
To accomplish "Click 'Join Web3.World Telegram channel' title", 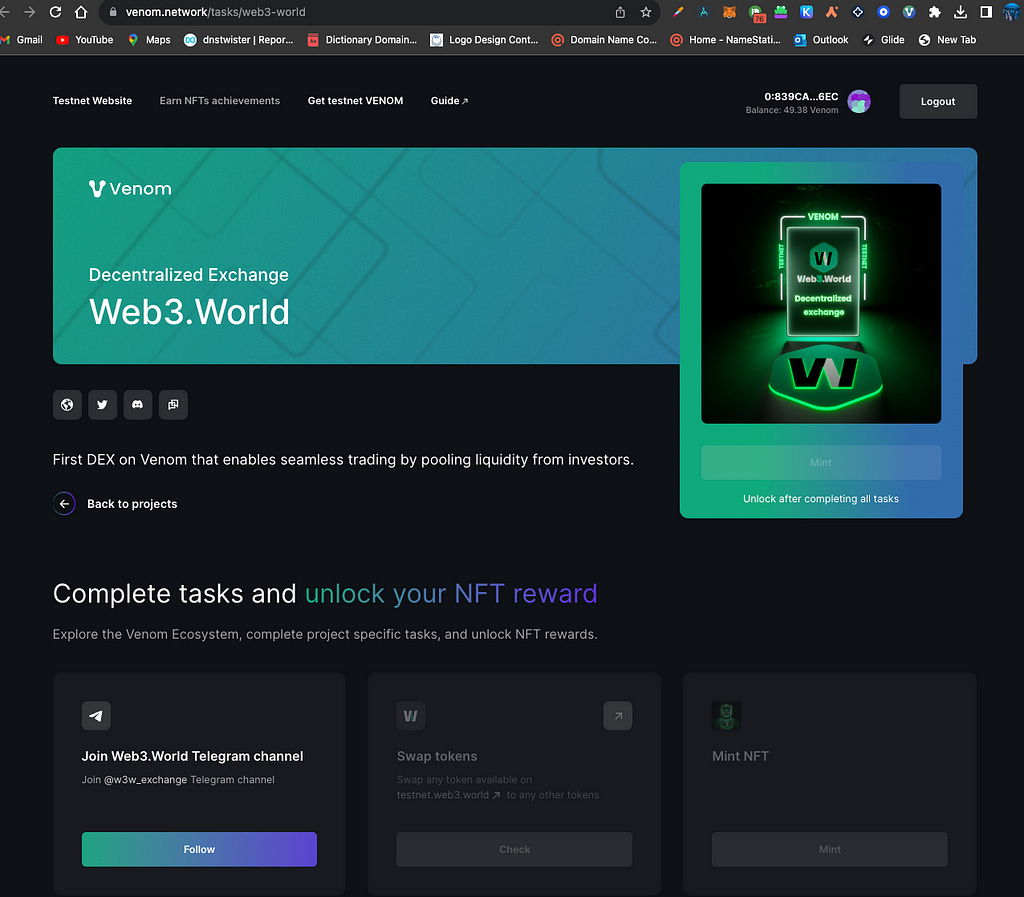I will pyautogui.click(x=193, y=756).
